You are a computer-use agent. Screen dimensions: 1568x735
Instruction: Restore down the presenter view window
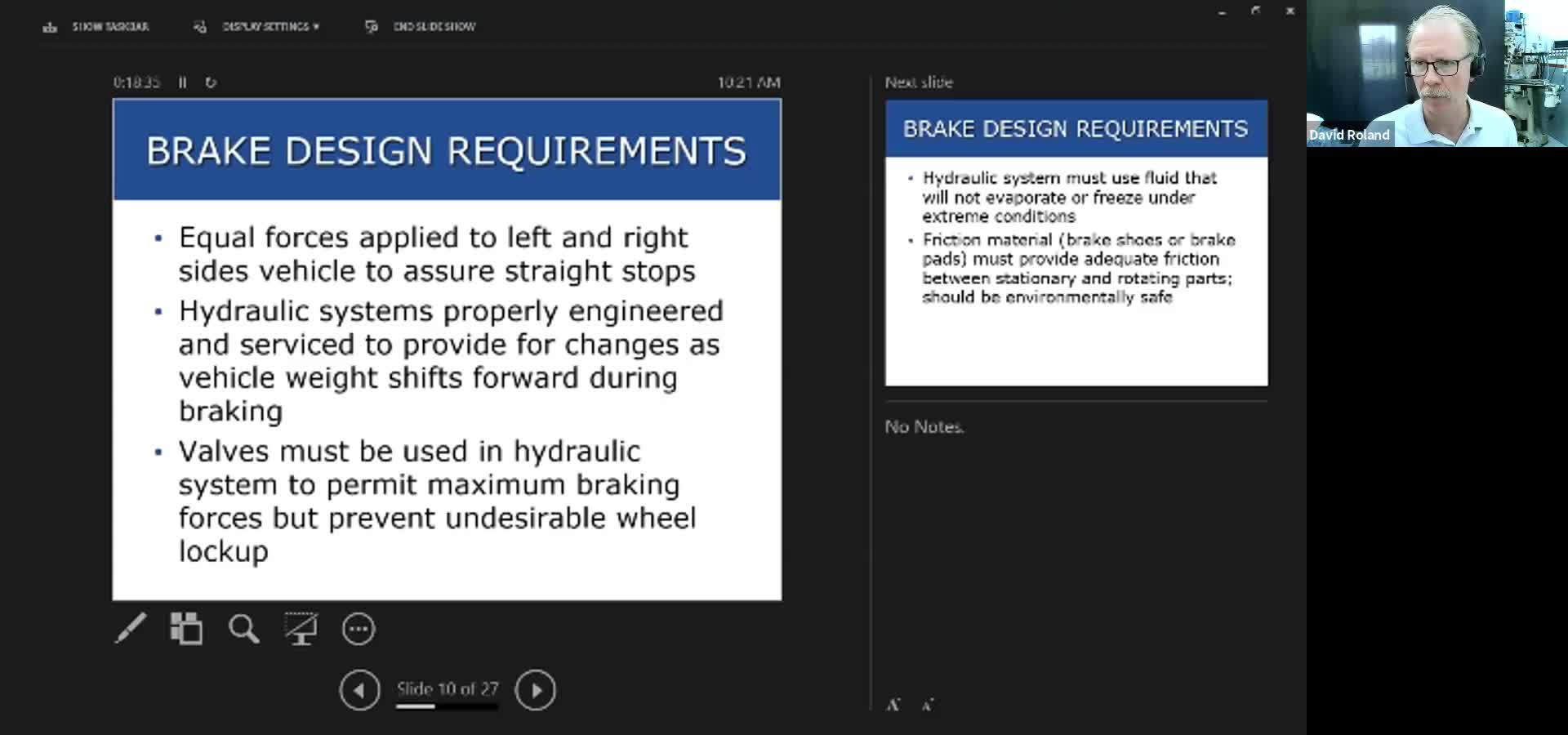pos(1256,11)
